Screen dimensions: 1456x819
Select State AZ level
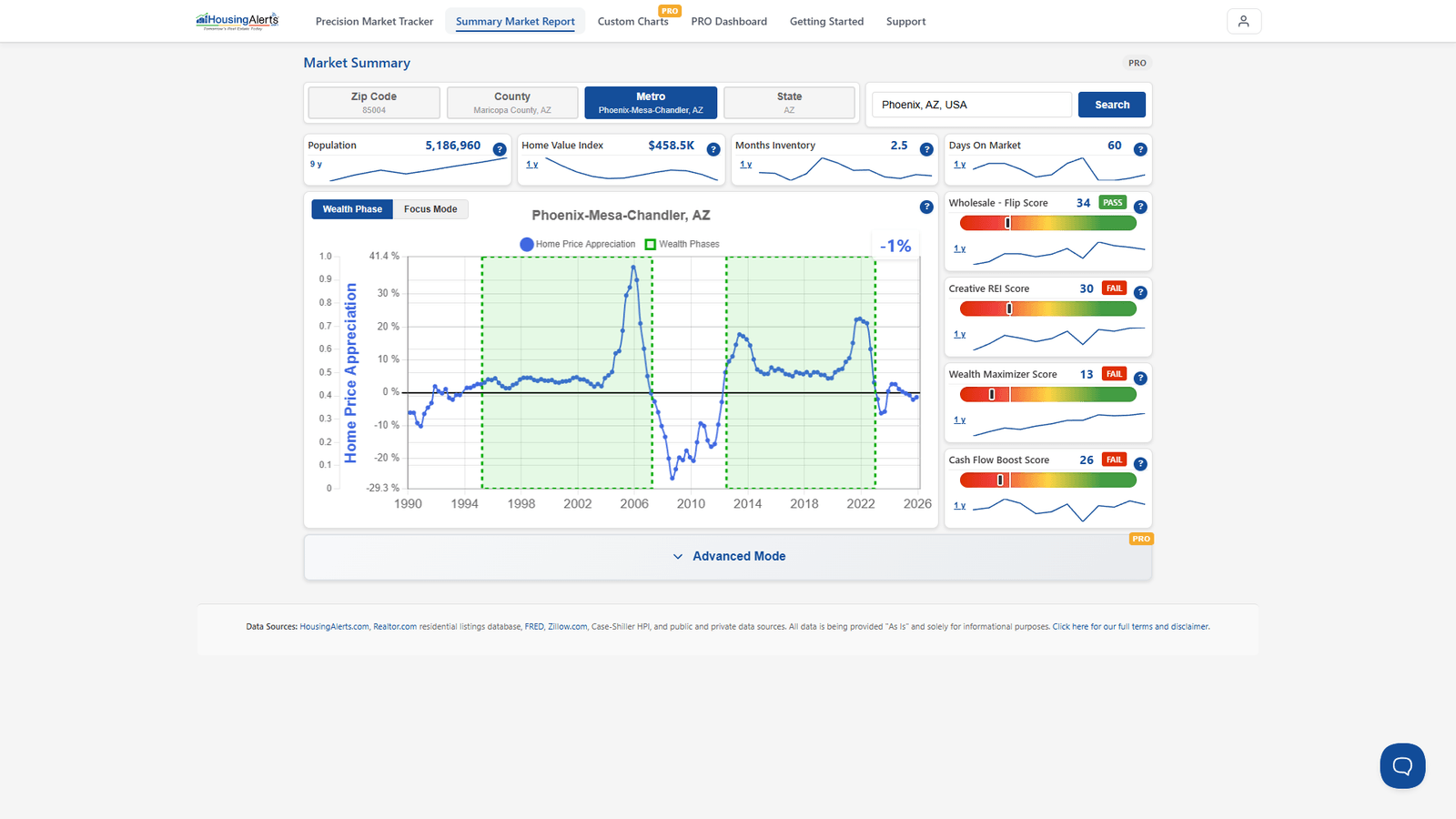point(789,102)
